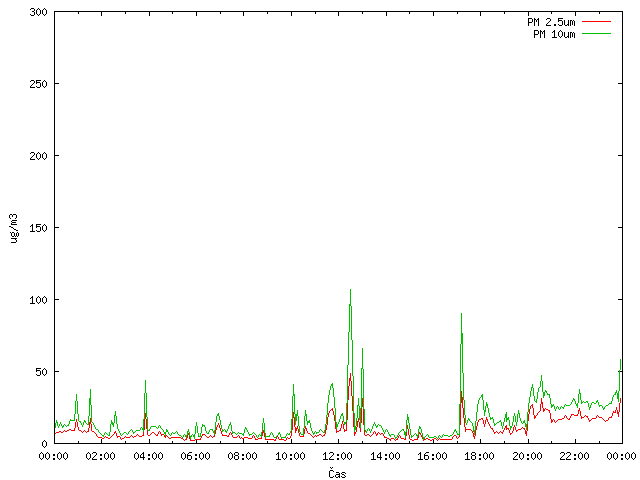
Task: Click the 18:00 time label
Action: pos(480,456)
